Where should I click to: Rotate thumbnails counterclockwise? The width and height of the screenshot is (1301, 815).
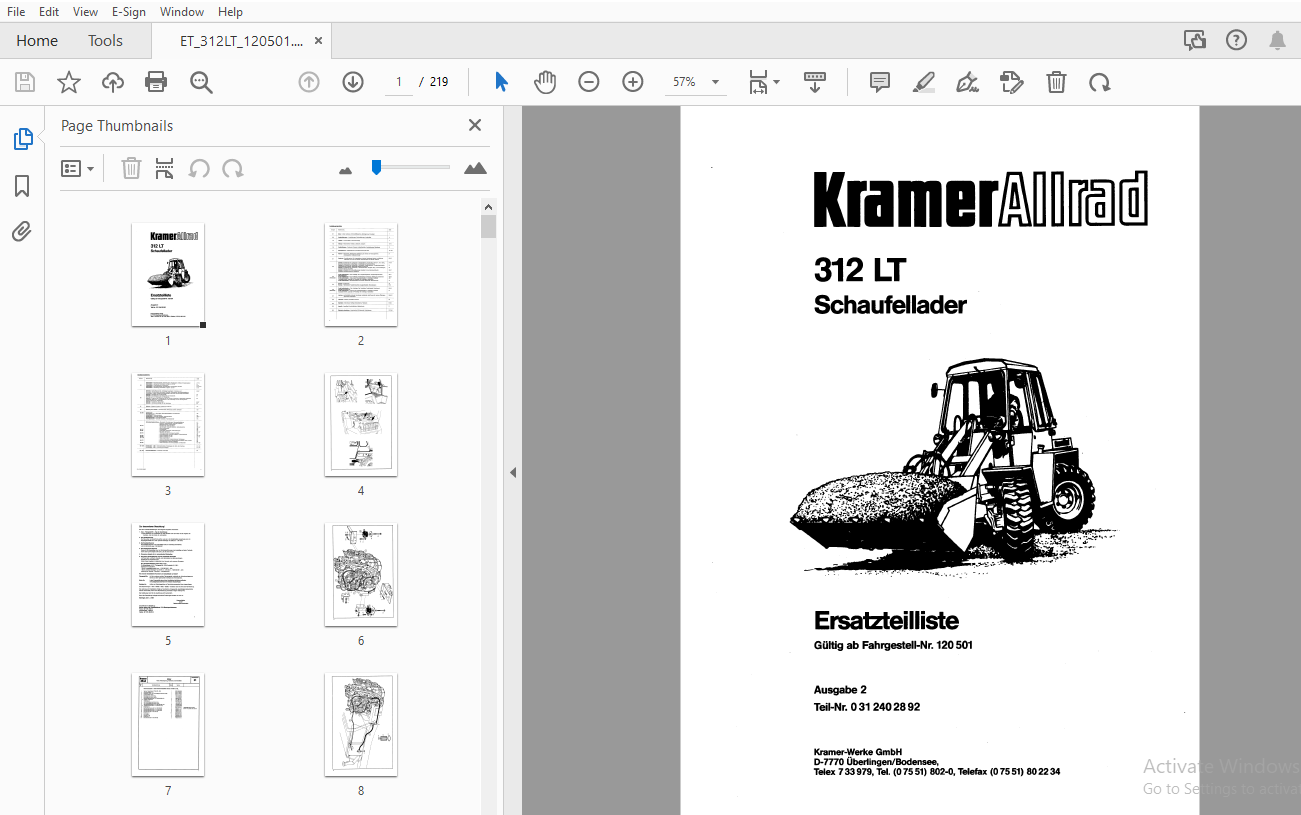pyautogui.click(x=199, y=168)
